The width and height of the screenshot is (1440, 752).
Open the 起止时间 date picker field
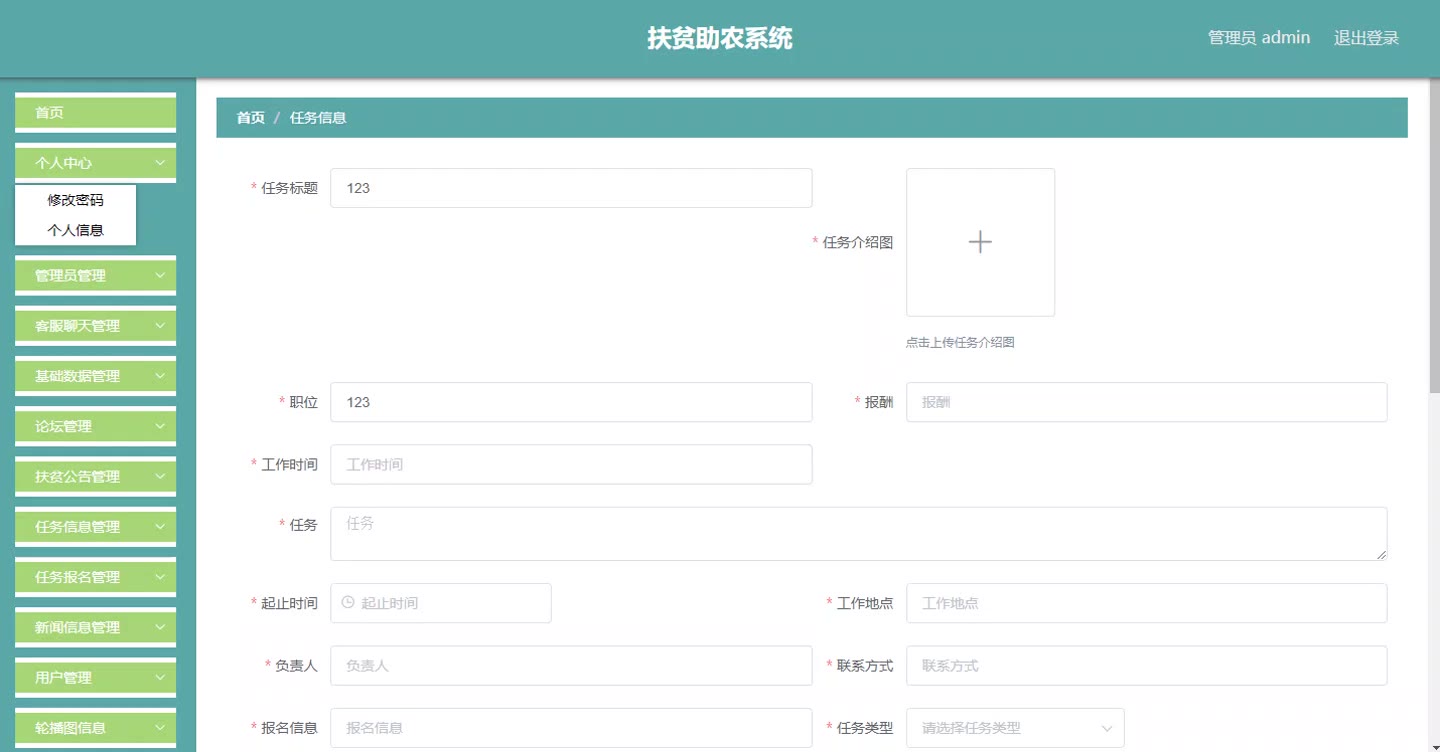(441, 603)
